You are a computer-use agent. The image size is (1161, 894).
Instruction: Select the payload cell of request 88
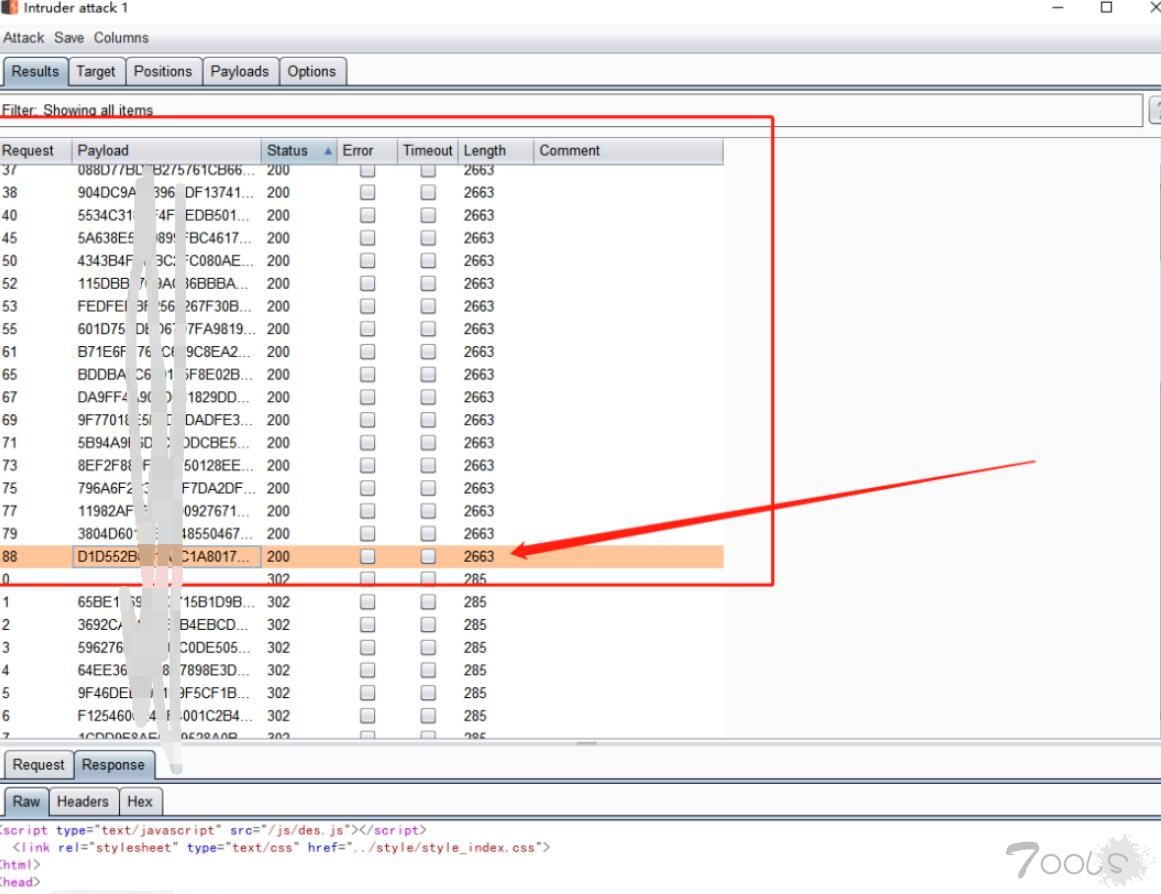coord(167,556)
